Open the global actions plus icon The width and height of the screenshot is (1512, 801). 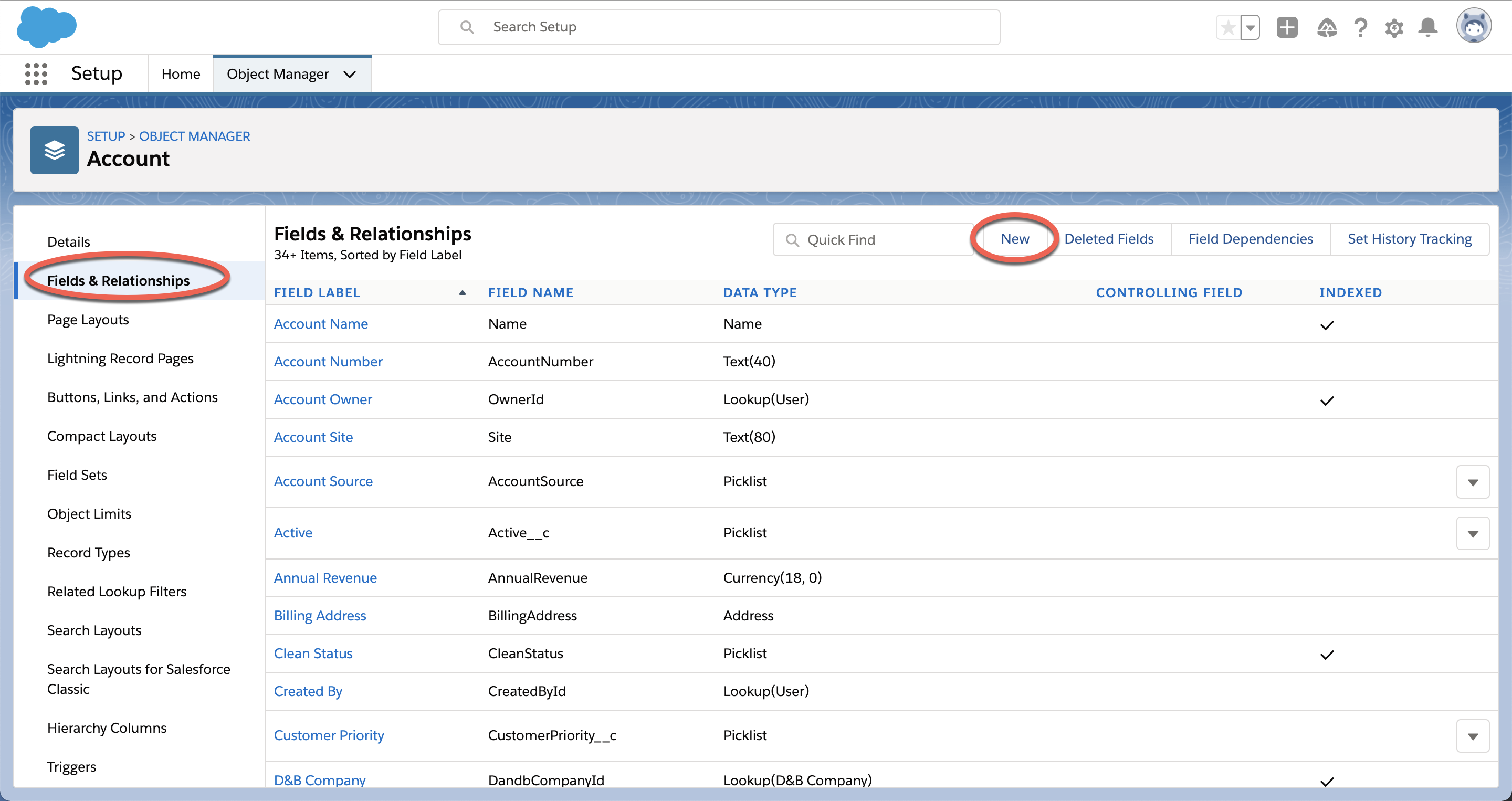point(1287,28)
